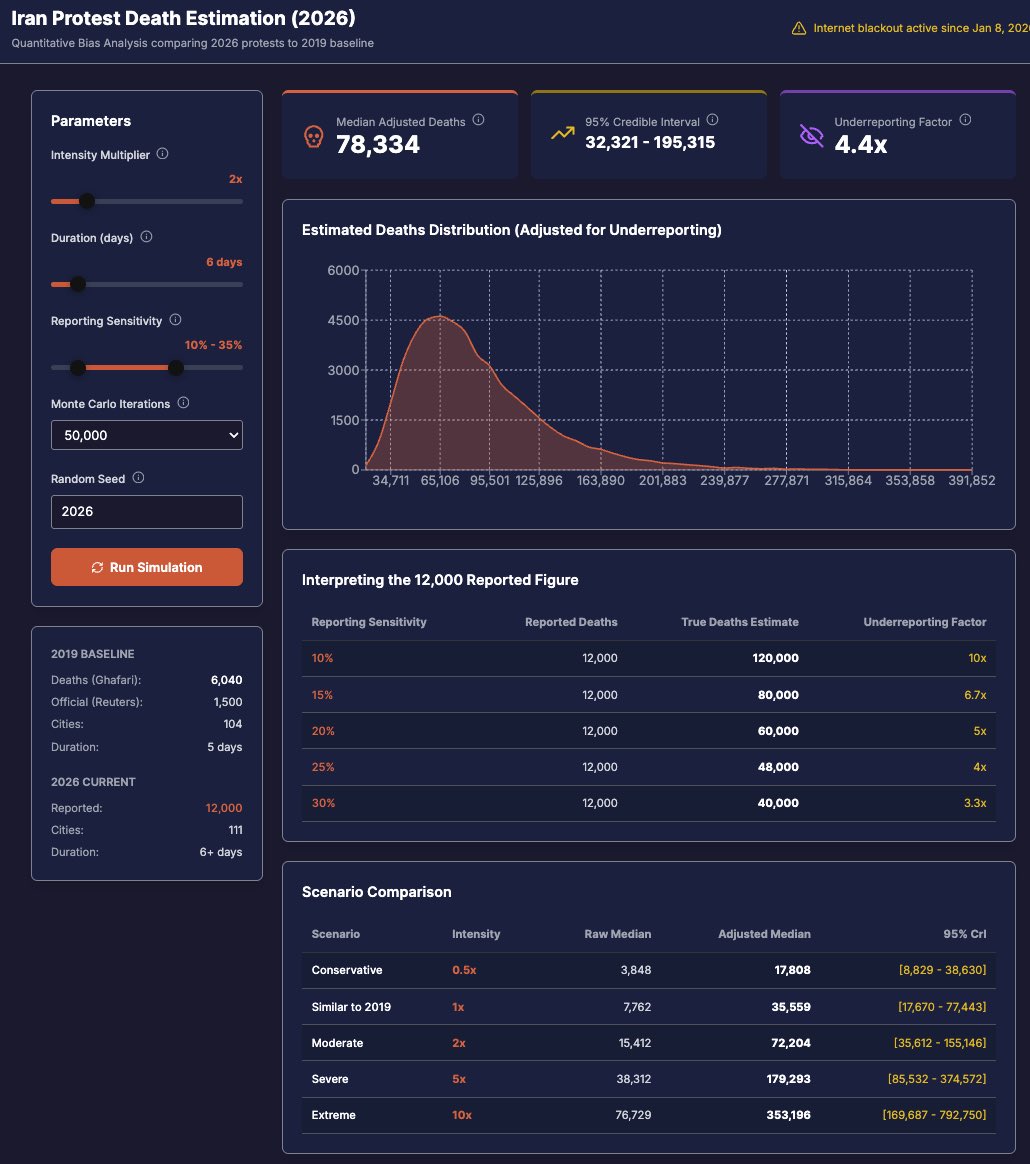Click the skull icon in Median card
The image size is (1030, 1164).
pyautogui.click(x=313, y=137)
